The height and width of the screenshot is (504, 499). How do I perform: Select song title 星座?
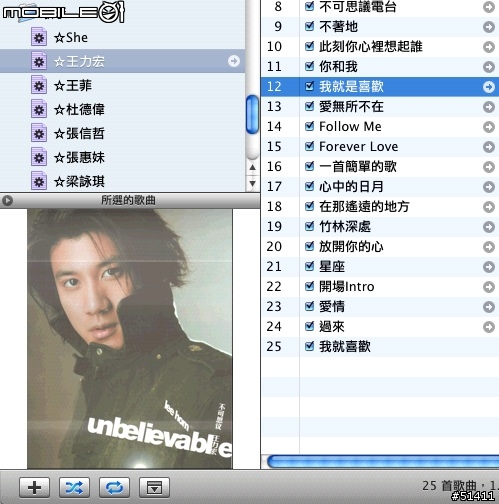[332, 266]
